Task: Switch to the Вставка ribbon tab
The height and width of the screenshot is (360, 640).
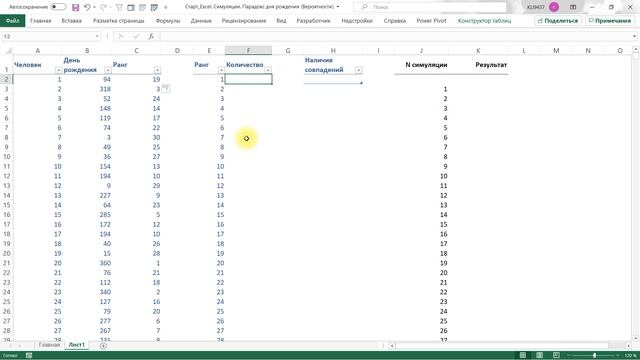Action: pyautogui.click(x=71, y=21)
